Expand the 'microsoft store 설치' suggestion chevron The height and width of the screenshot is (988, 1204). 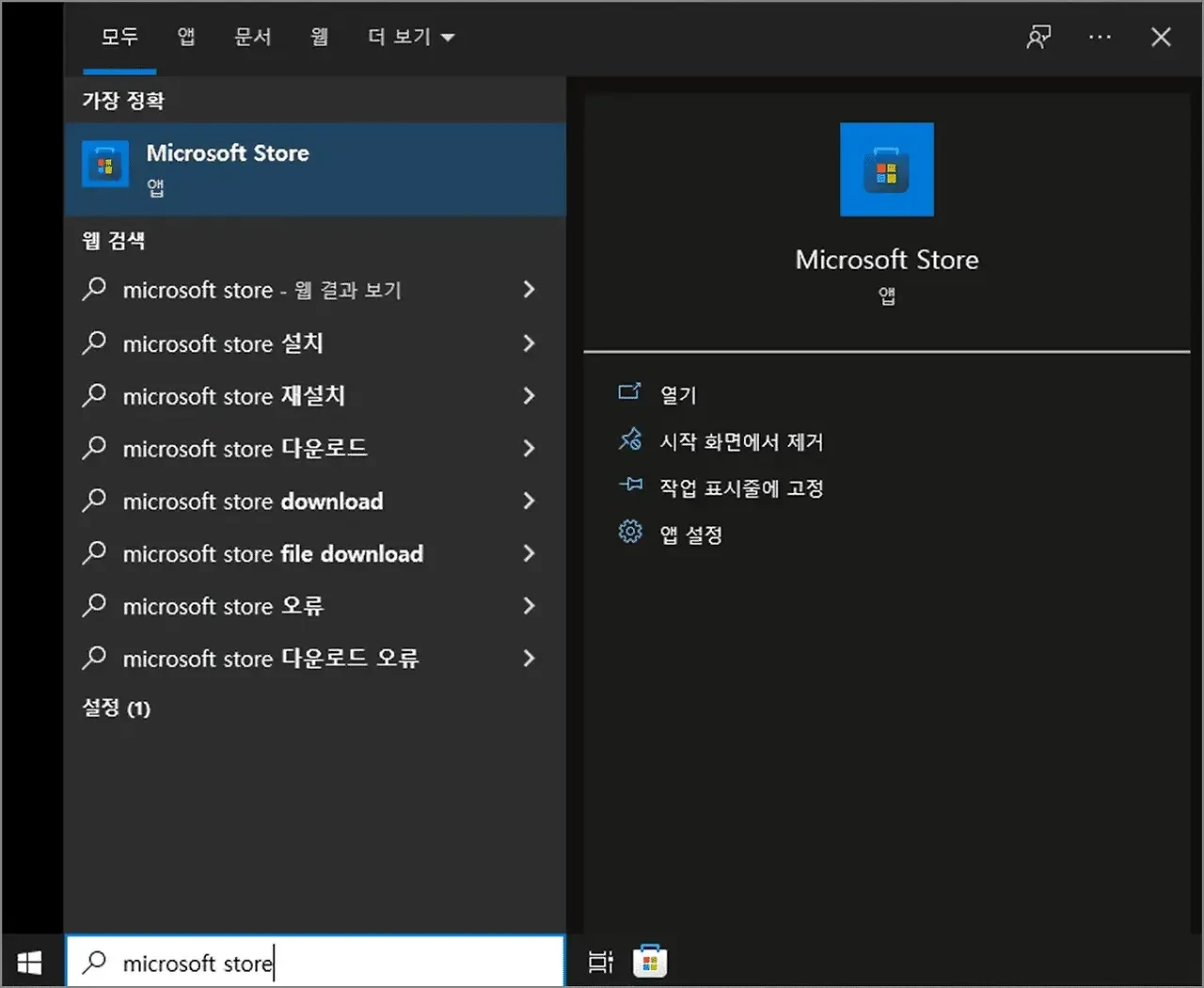pyautogui.click(x=530, y=343)
